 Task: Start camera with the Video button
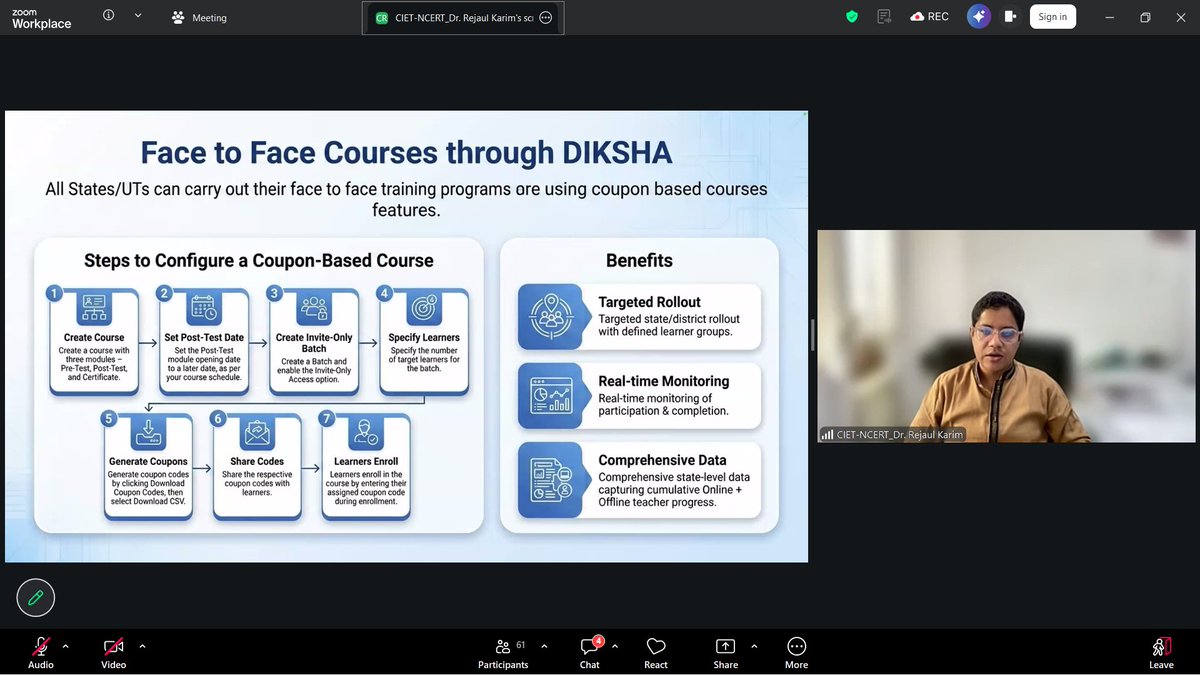[x=113, y=652]
